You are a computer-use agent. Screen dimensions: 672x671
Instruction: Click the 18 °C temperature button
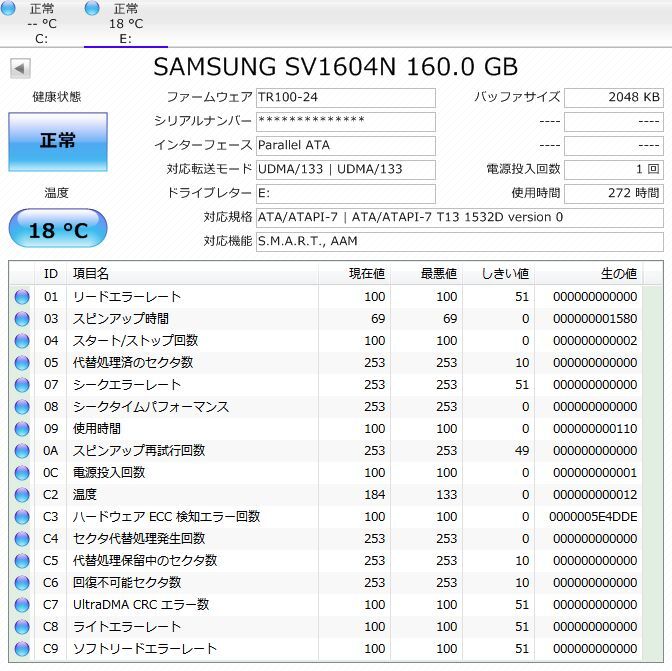pos(58,228)
